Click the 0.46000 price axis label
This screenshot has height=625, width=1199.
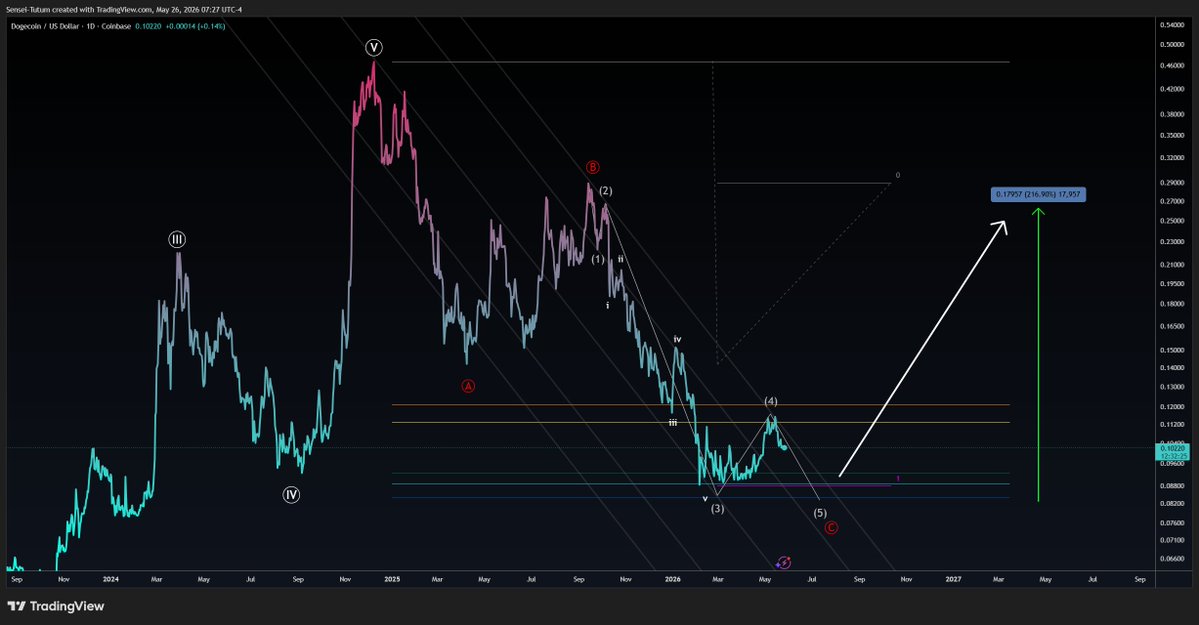click(x=1172, y=66)
